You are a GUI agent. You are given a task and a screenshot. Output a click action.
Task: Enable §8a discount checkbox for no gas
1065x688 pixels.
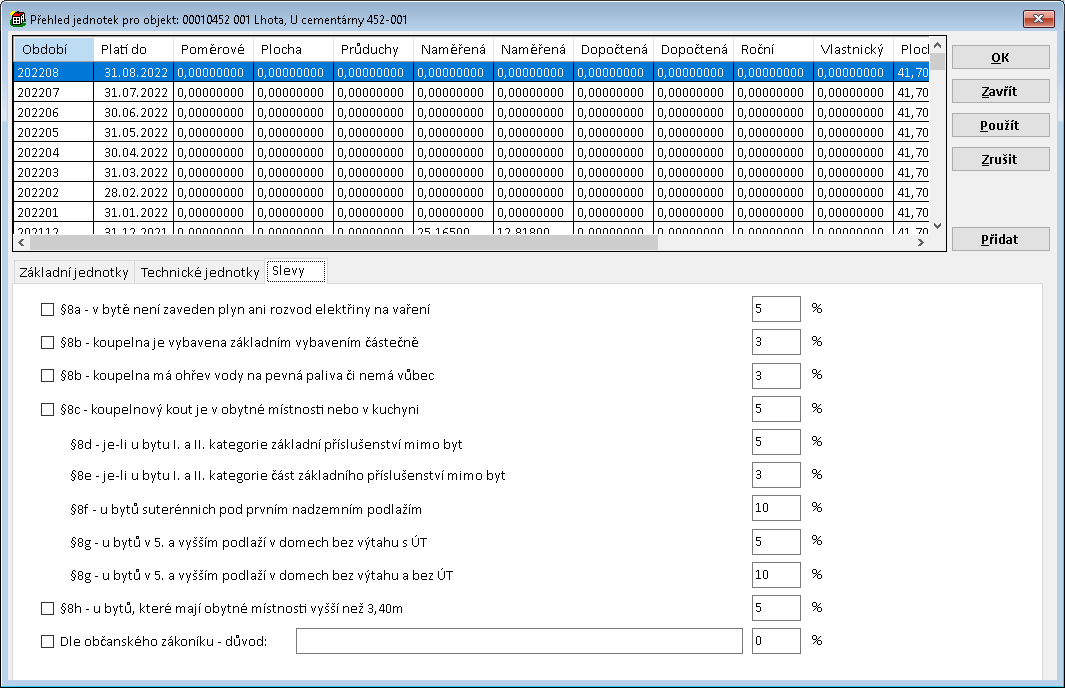pos(47,310)
